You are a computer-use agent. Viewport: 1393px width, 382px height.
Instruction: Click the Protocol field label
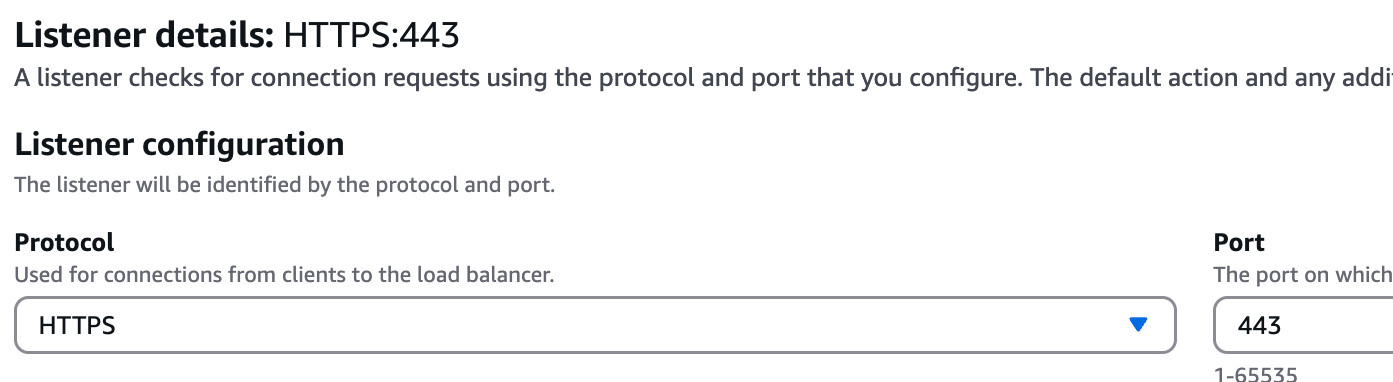pyautogui.click(x=65, y=242)
